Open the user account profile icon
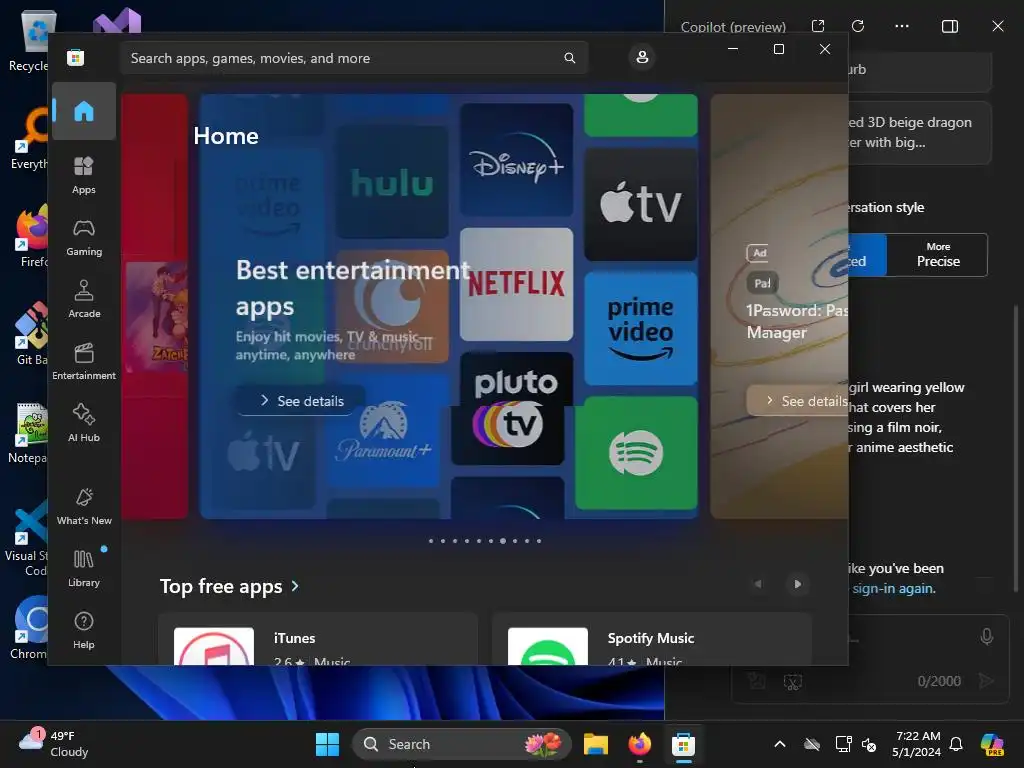Screen dimensions: 1024x768 click(x=642, y=57)
